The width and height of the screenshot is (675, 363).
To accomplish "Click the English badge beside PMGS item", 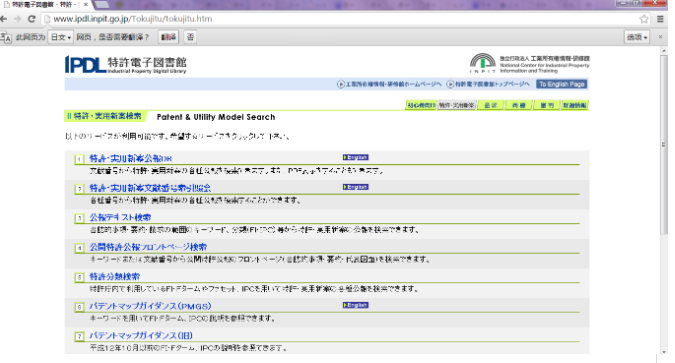I will click(356, 305).
